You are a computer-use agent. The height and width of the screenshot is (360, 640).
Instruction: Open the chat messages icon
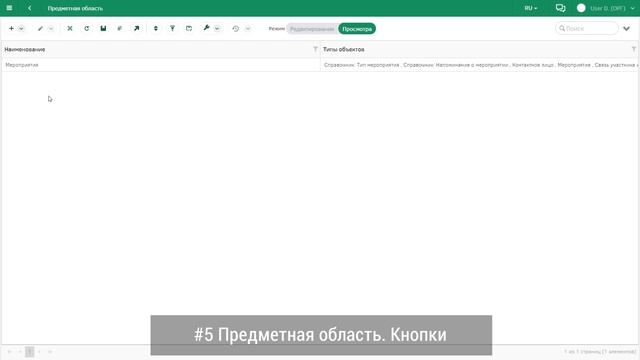pyautogui.click(x=560, y=8)
